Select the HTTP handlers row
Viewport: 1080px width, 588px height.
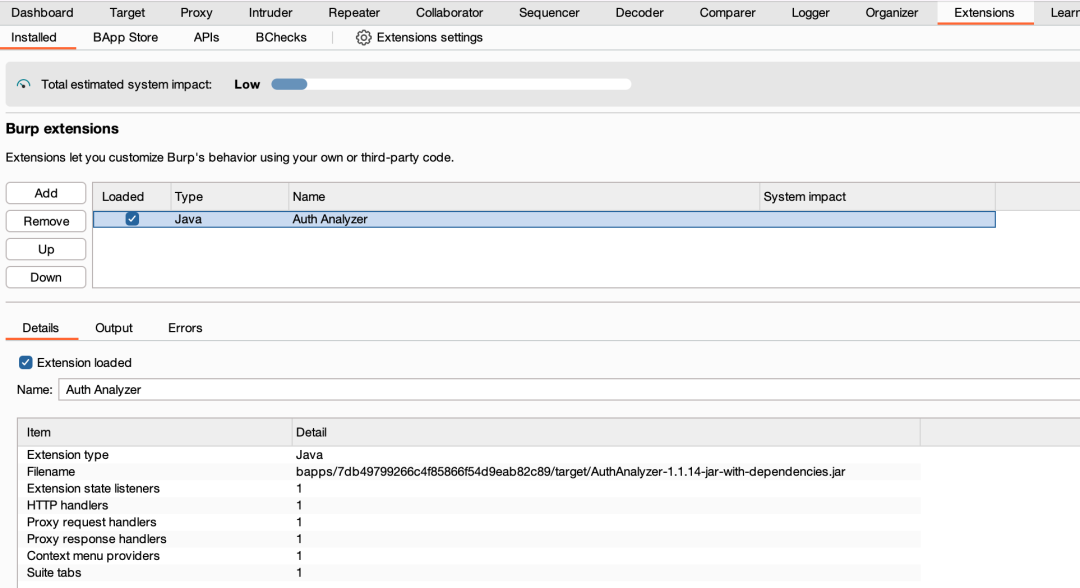(x=469, y=505)
